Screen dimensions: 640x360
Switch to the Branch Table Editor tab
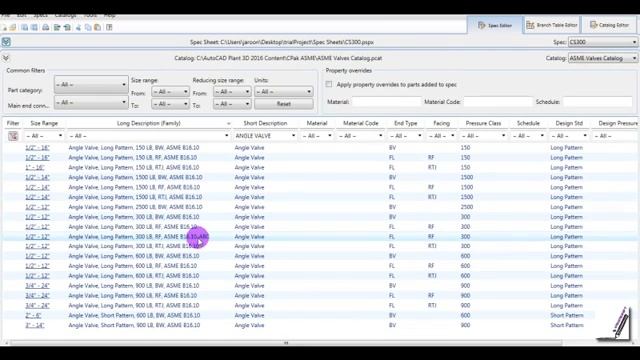pyautogui.click(x=552, y=25)
